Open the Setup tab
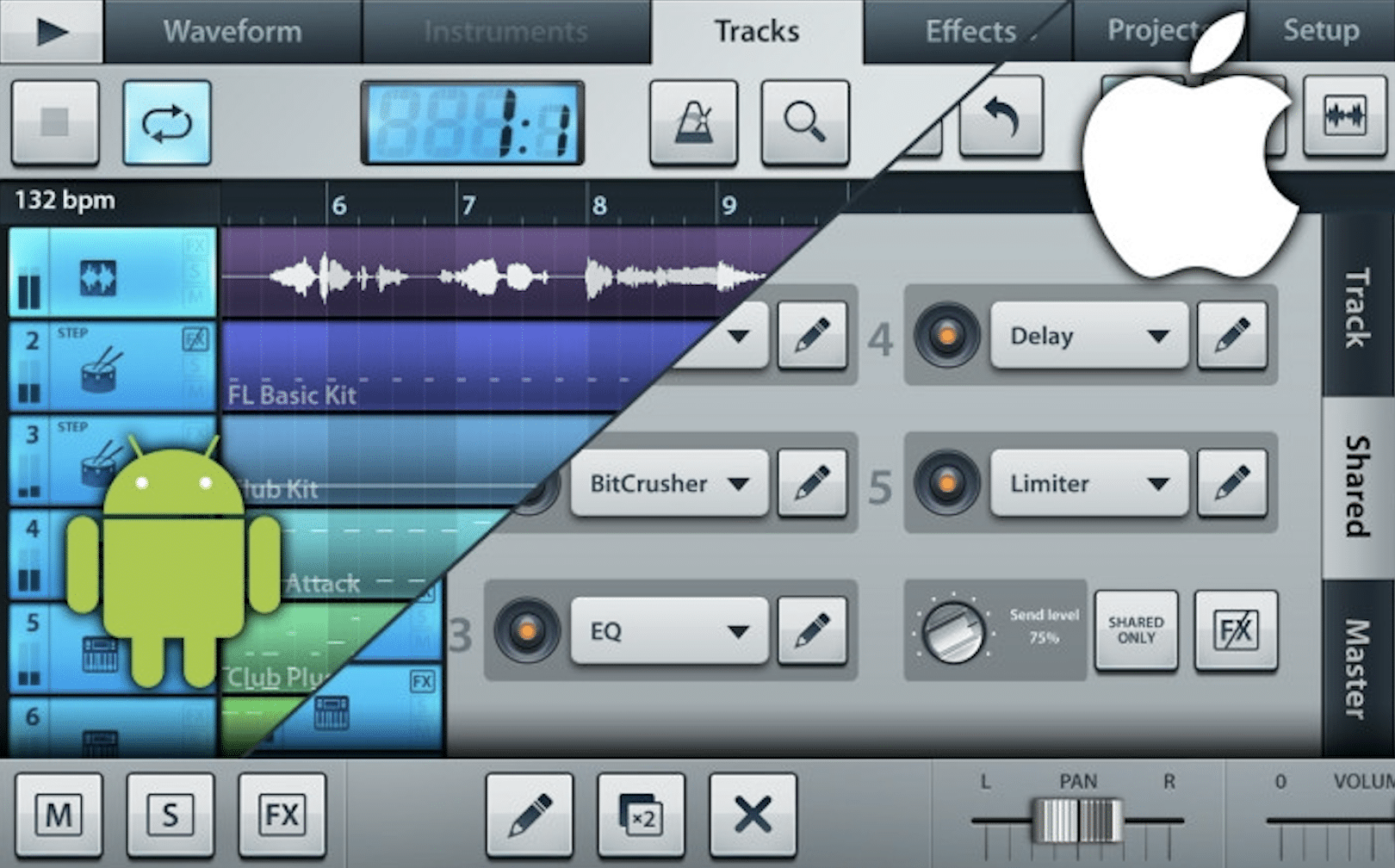The width and height of the screenshot is (1395, 868). click(1321, 31)
